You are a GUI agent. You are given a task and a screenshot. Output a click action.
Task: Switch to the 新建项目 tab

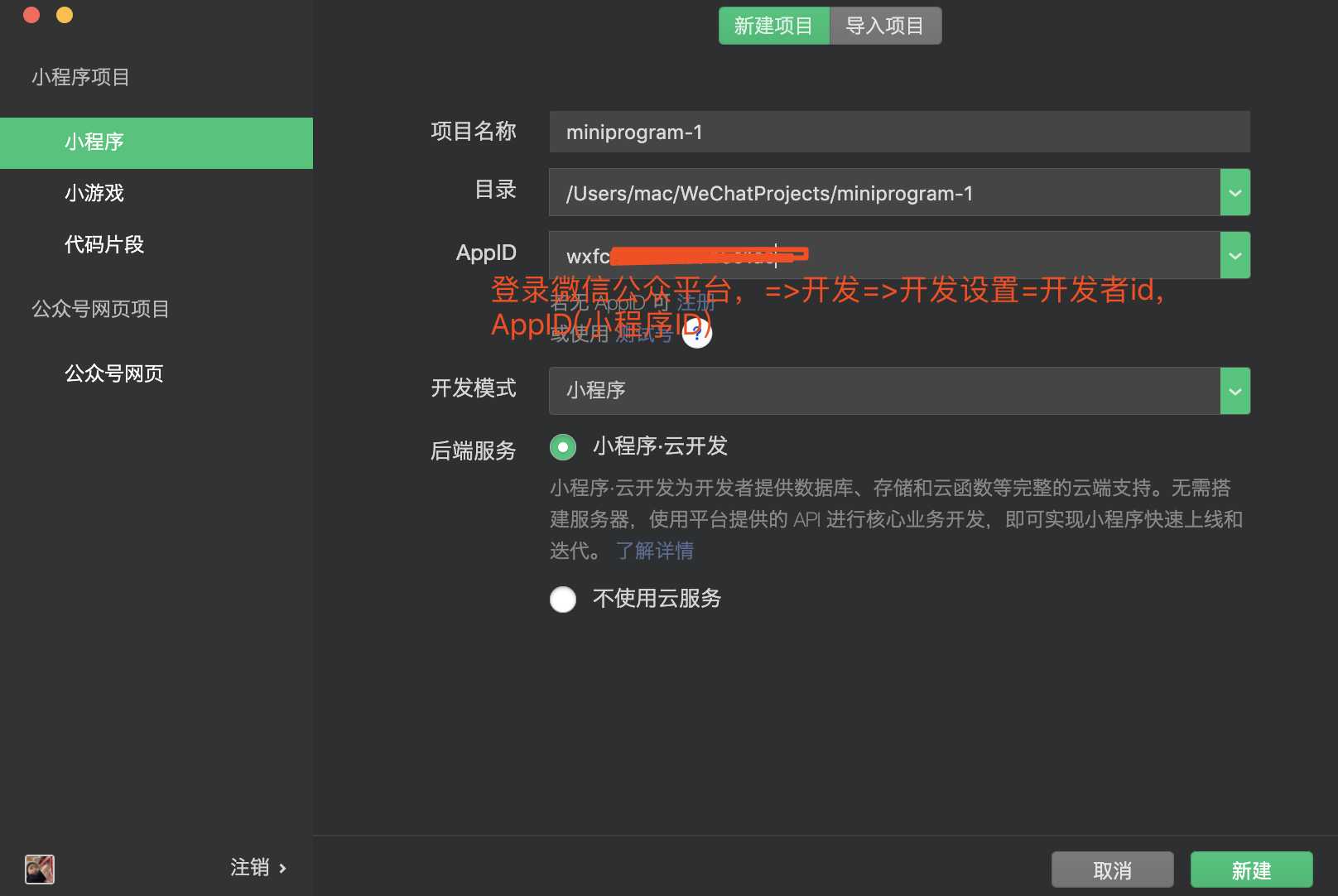pos(774,26)
